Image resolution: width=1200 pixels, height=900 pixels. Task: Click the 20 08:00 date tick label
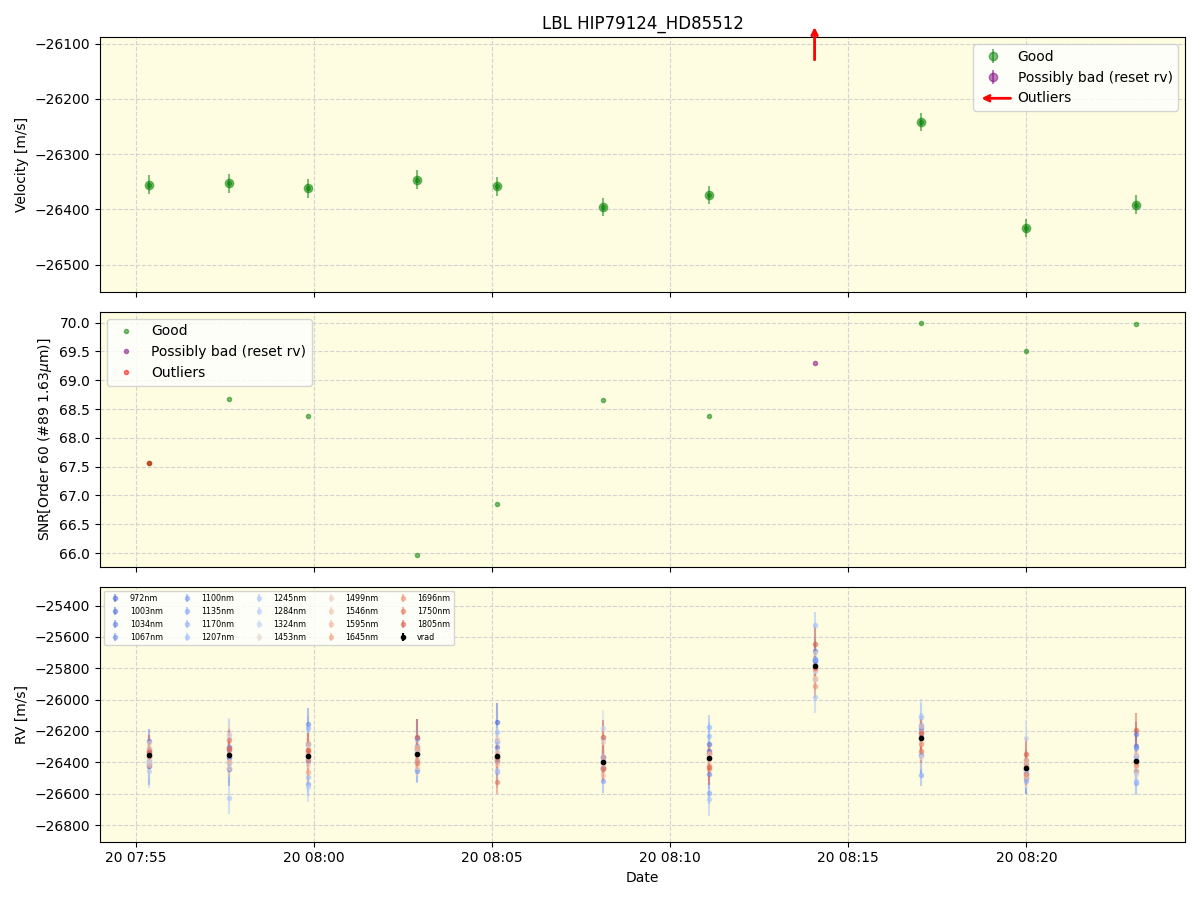pyautogui.click(x=314, y=857)
